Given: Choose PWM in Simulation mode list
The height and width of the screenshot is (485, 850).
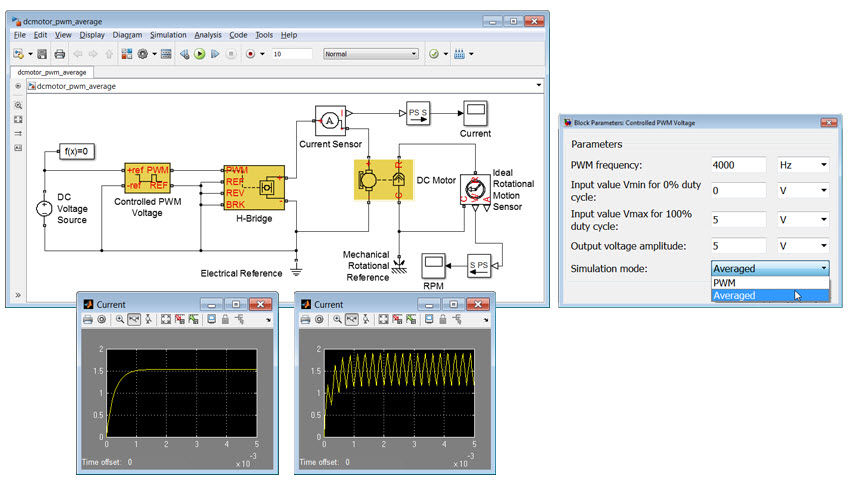Looking at the screenshot, I should 770,283.
